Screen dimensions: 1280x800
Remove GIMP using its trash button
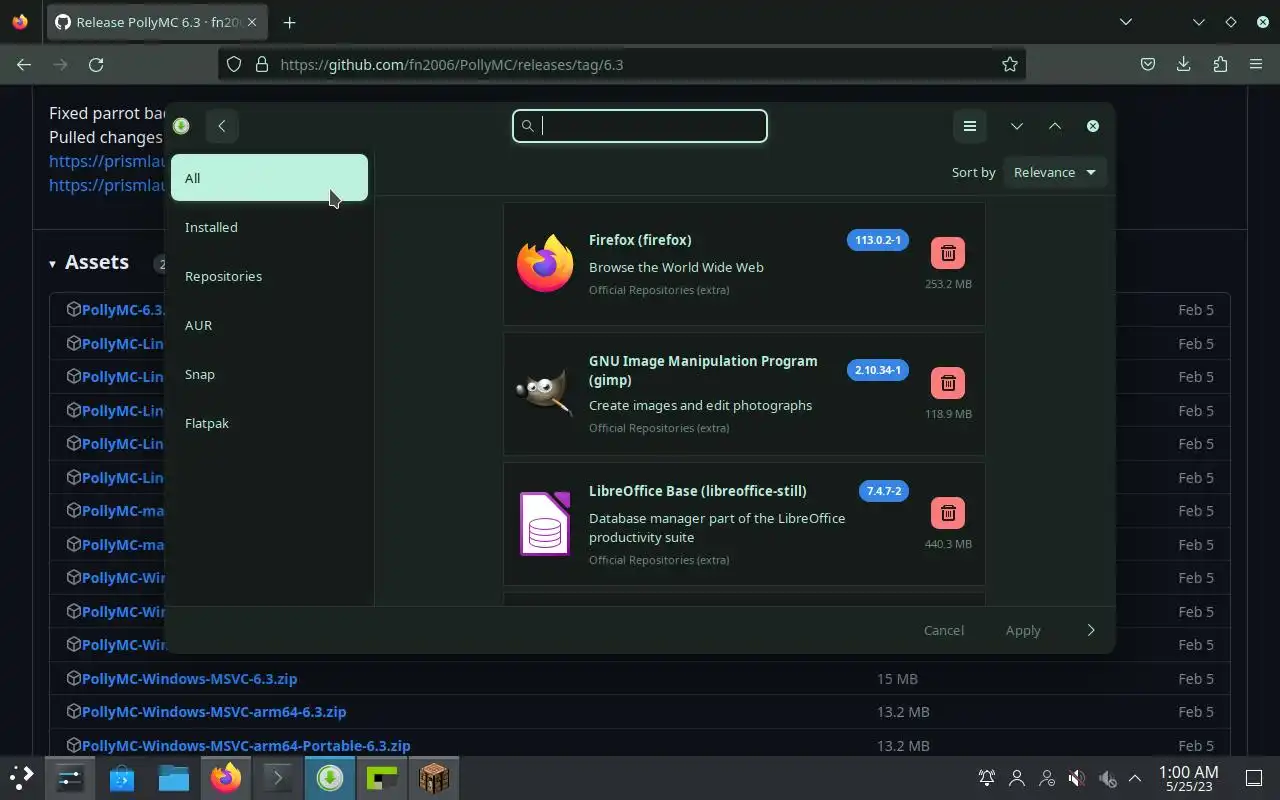pyautogui.click(x=948, y=383)
